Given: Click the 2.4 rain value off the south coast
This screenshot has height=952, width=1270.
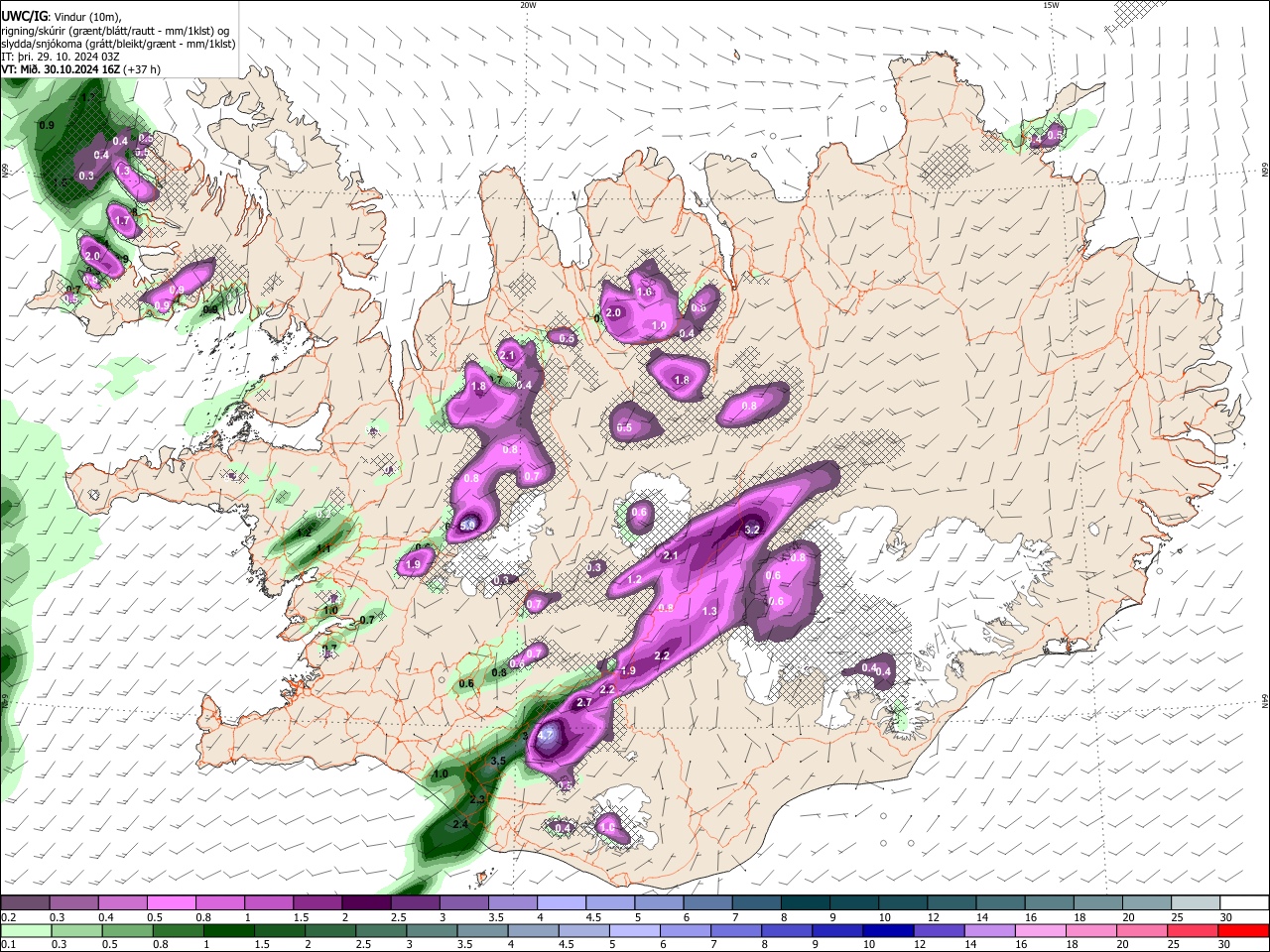Looking at the screenshot, I should (x=459, y=825).
